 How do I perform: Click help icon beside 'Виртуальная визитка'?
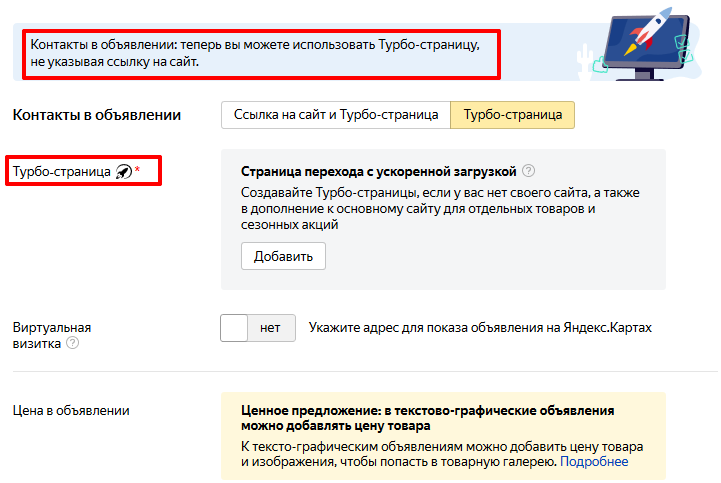click(73, 343)
